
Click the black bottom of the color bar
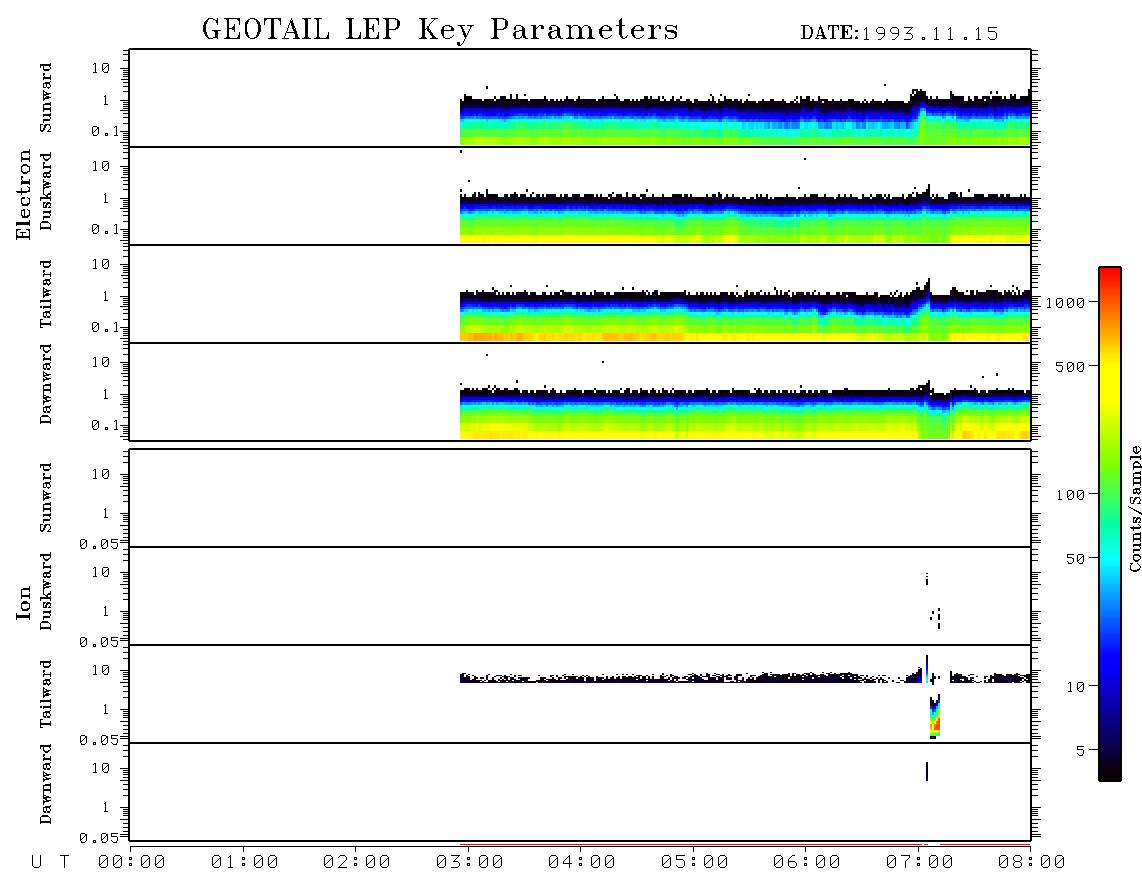pos(1110,769)
